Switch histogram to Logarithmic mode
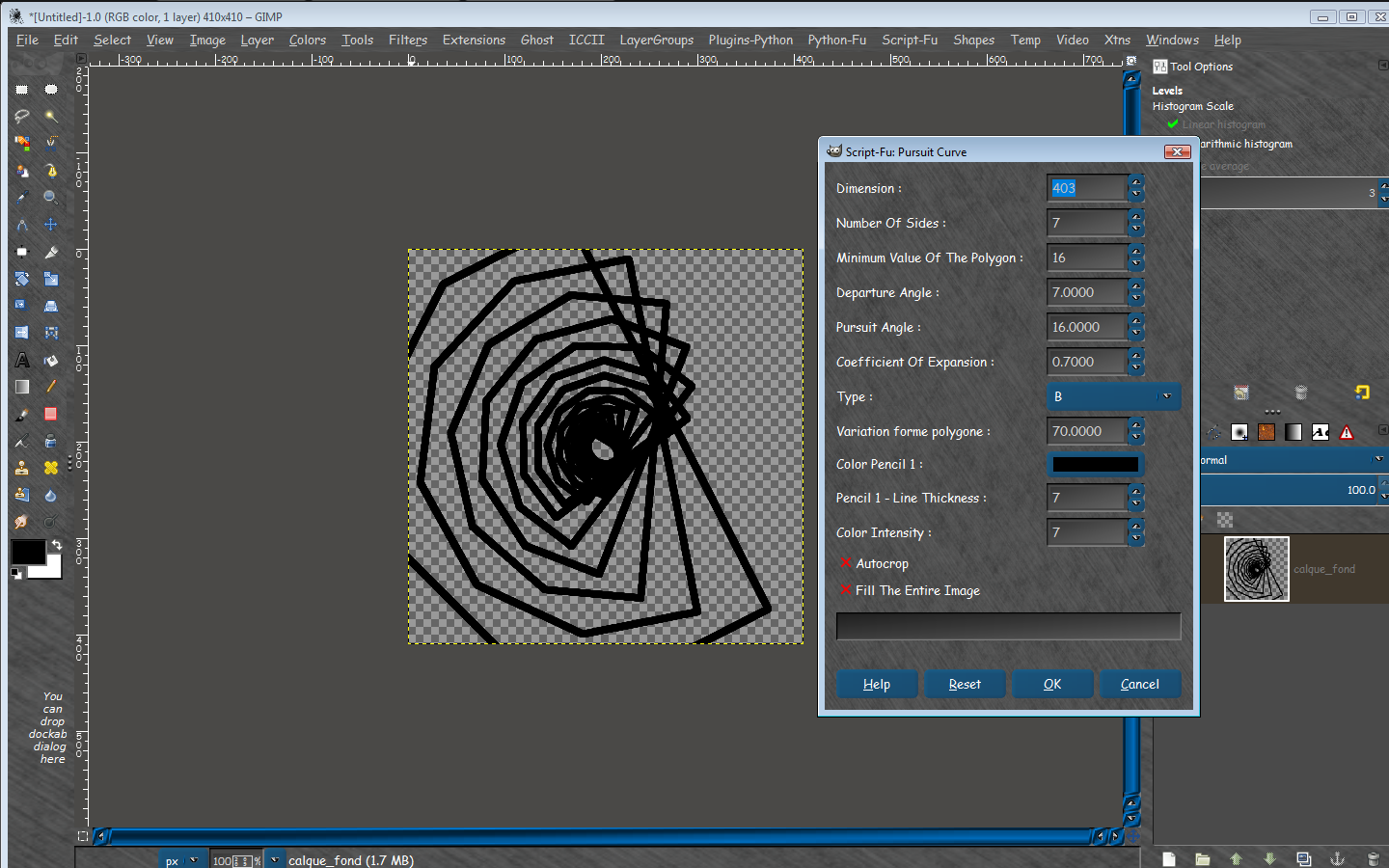Screen dimensions: 1389x868 1244,144
